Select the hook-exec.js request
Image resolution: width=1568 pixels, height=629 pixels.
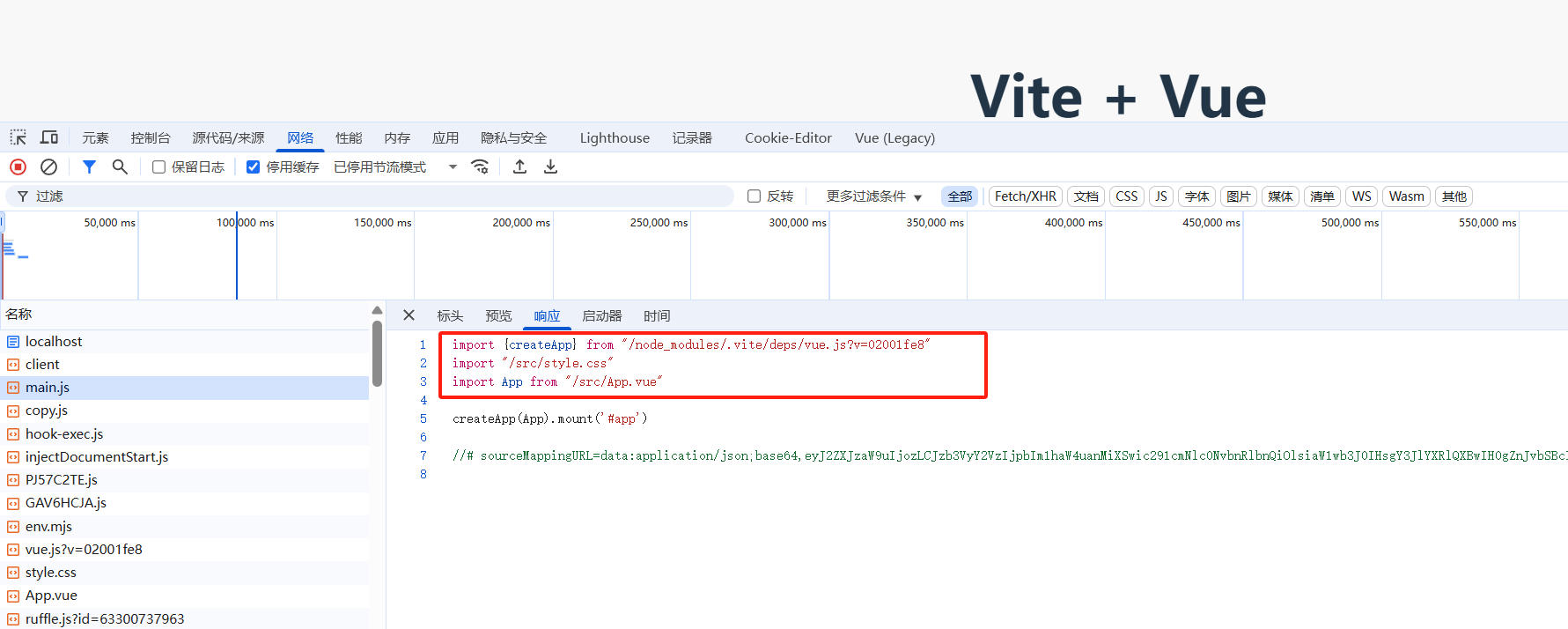(x=185, y=434)
